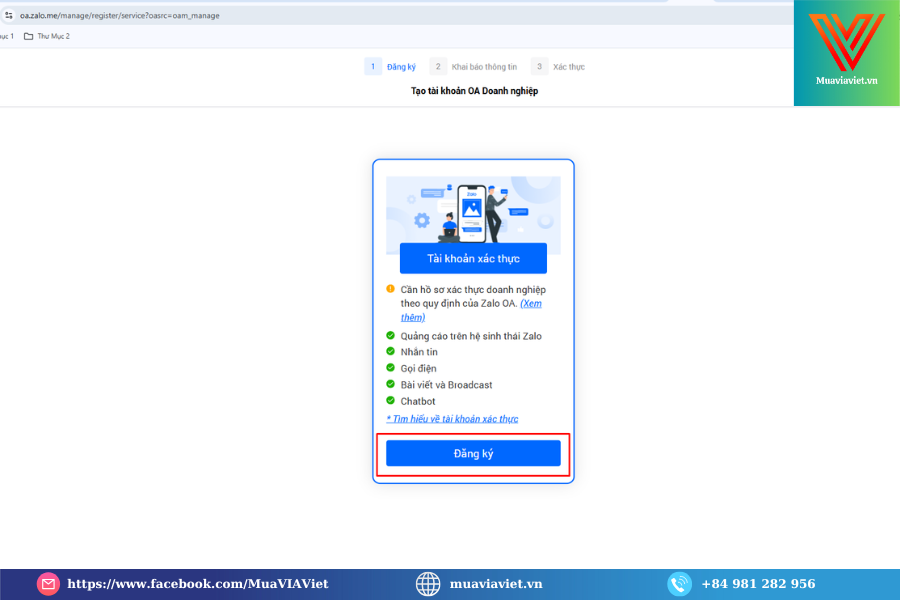900x600 pixels.
Task: Click green check icon beside Bài viết và Broadcast
Action: click(390, 384)
